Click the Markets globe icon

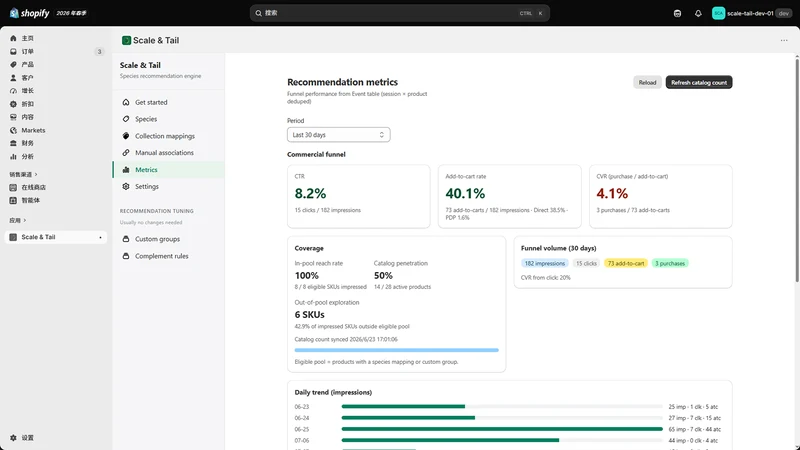(x=13, y=130)
